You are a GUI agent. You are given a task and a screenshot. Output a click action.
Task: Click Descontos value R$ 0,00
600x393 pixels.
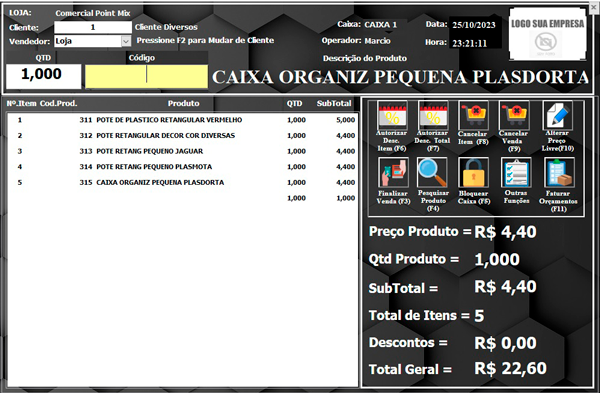coord(505,343)
